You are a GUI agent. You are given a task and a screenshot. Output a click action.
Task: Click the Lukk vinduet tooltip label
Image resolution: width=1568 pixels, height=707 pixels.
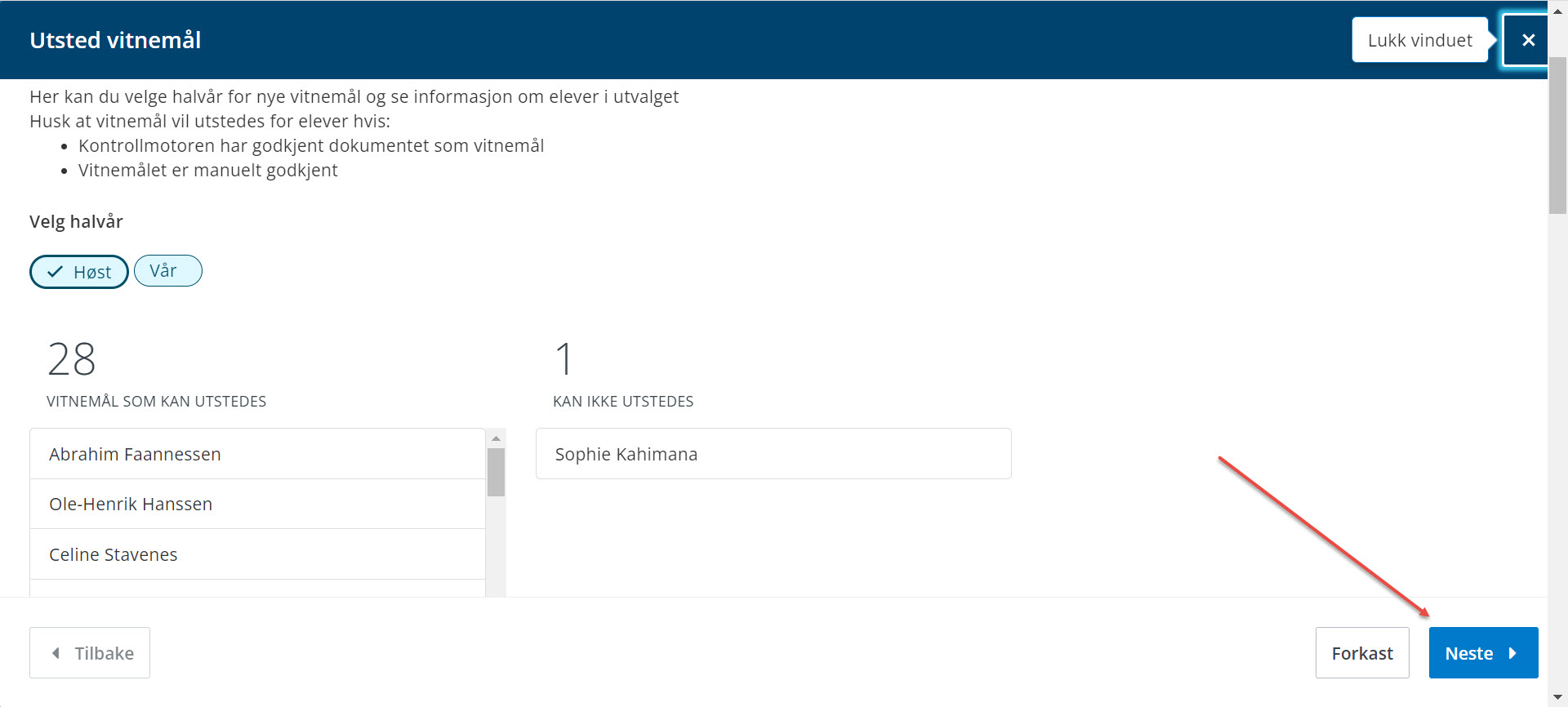click(x=1420, y=40)
